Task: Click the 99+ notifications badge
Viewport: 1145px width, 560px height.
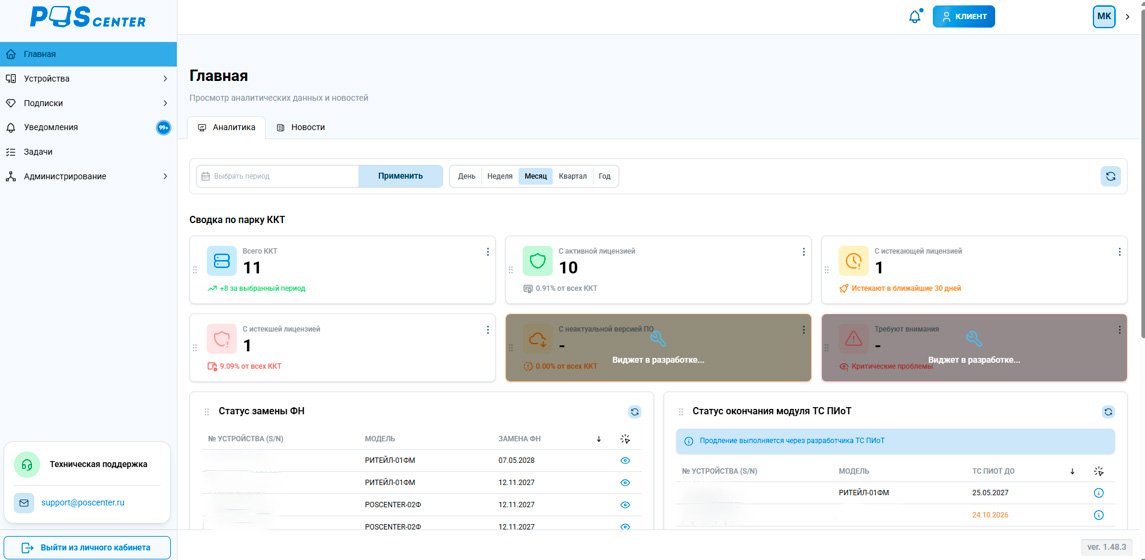Action: tap(164, 128)
